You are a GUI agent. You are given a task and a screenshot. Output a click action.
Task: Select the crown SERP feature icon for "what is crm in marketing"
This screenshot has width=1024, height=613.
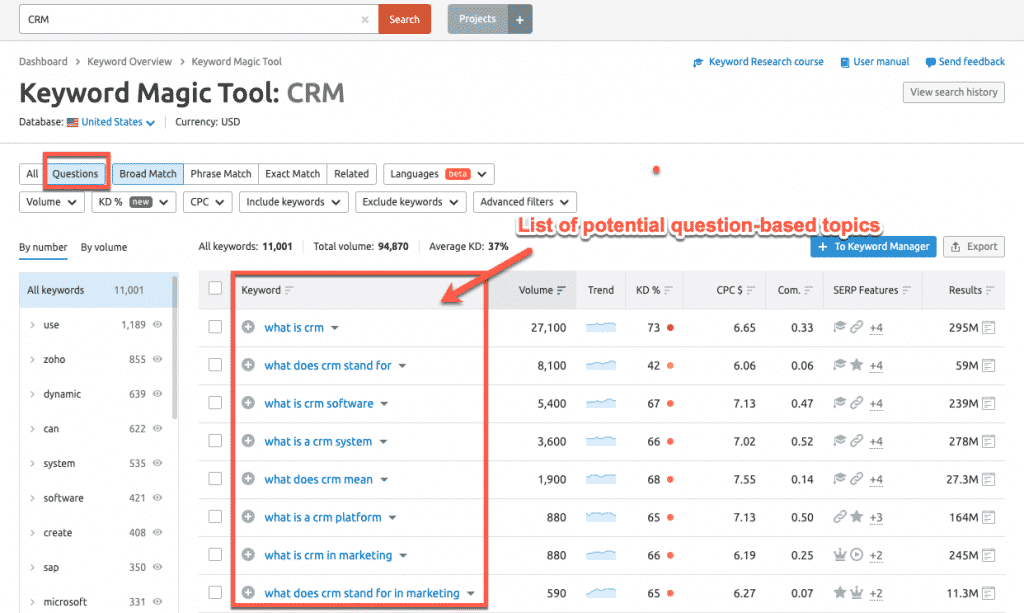(x=840, y=555)
